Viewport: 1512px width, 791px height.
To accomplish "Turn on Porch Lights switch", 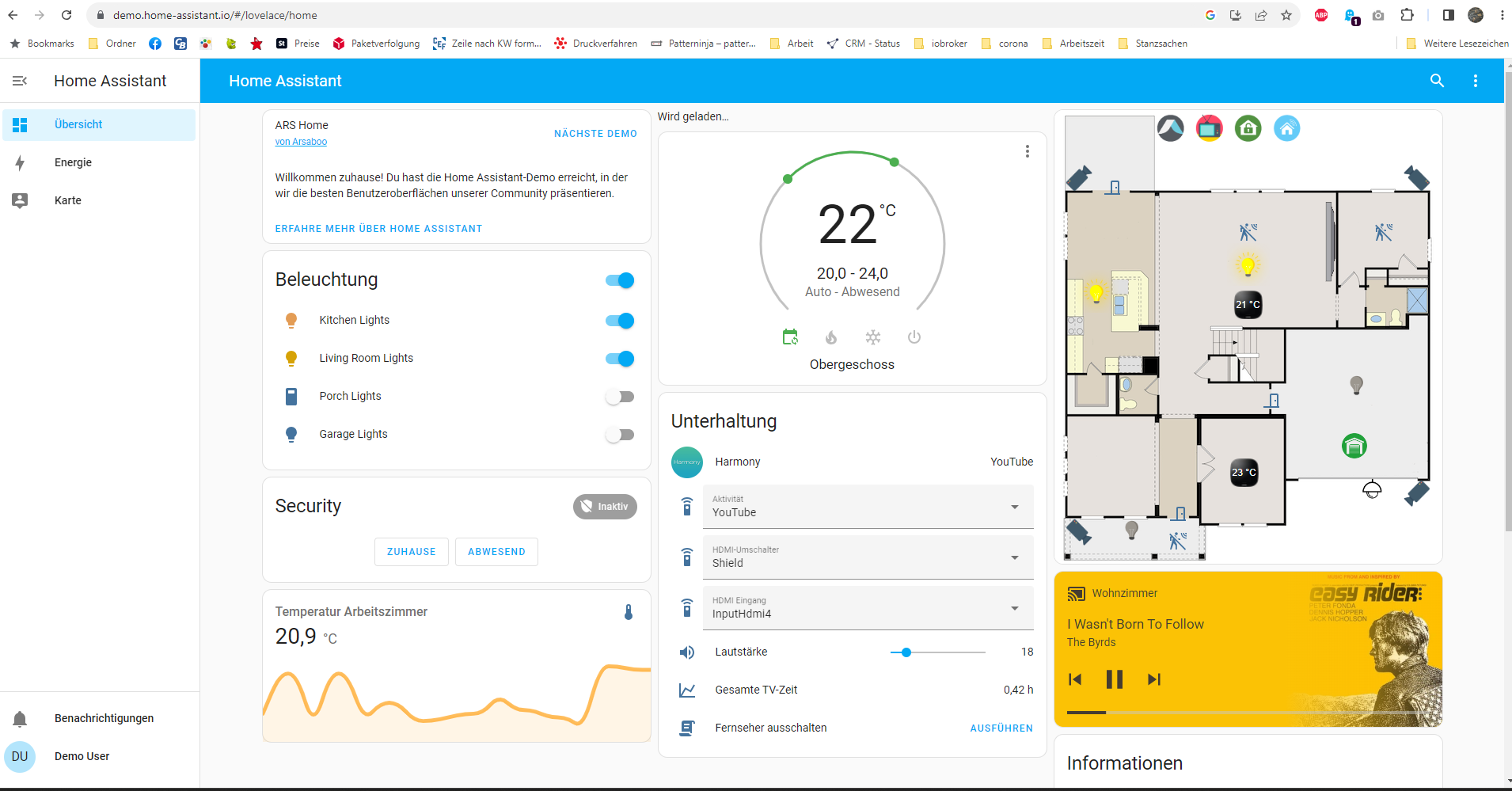I will (x=620, y=397).
